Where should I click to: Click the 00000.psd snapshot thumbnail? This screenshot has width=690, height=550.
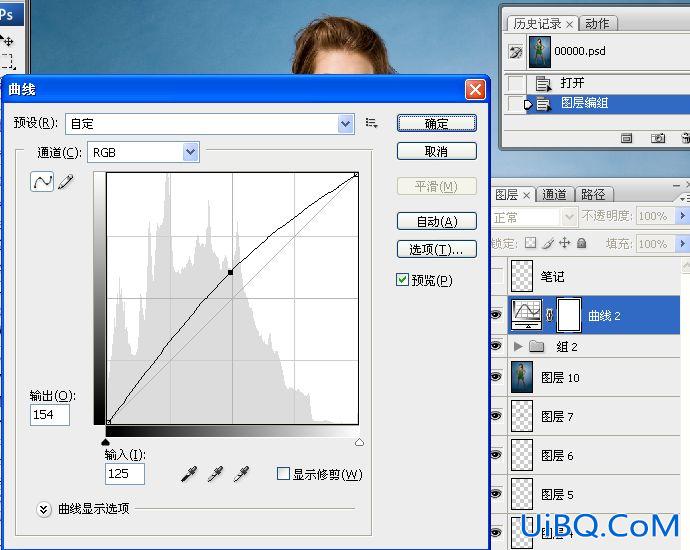pos(540,52)
